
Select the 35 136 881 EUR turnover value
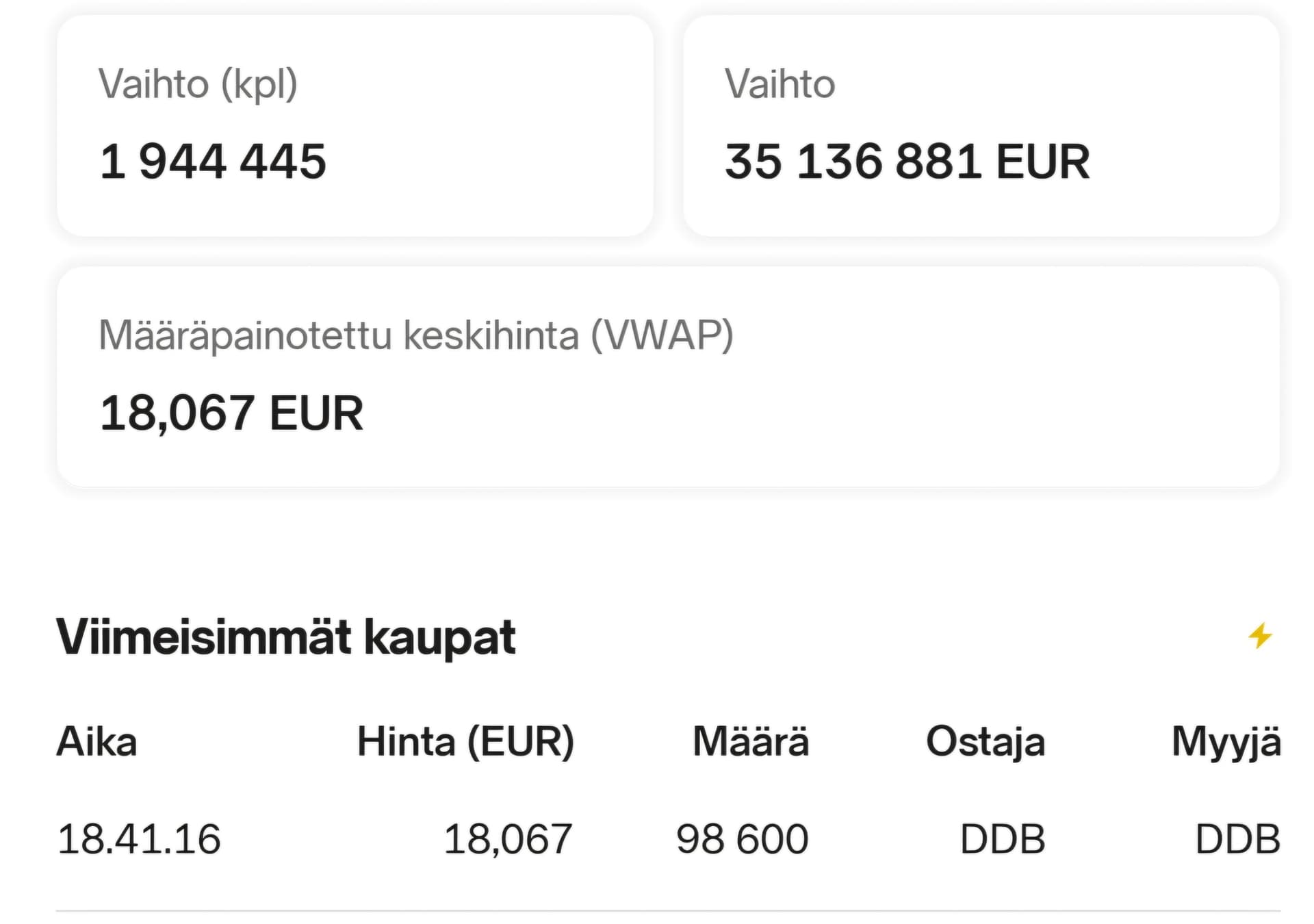tap(907, 162)
